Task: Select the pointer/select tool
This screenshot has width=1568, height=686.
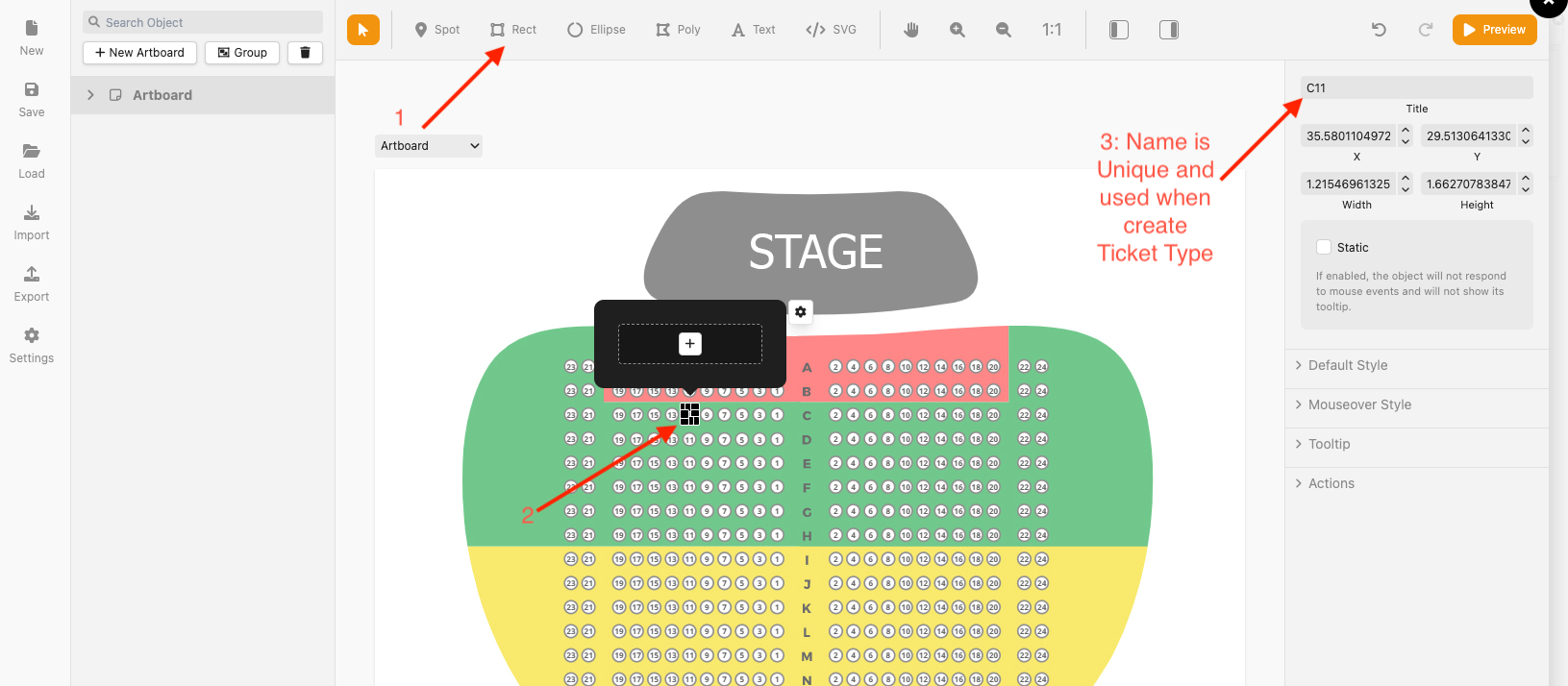Action: coord(363,30)
